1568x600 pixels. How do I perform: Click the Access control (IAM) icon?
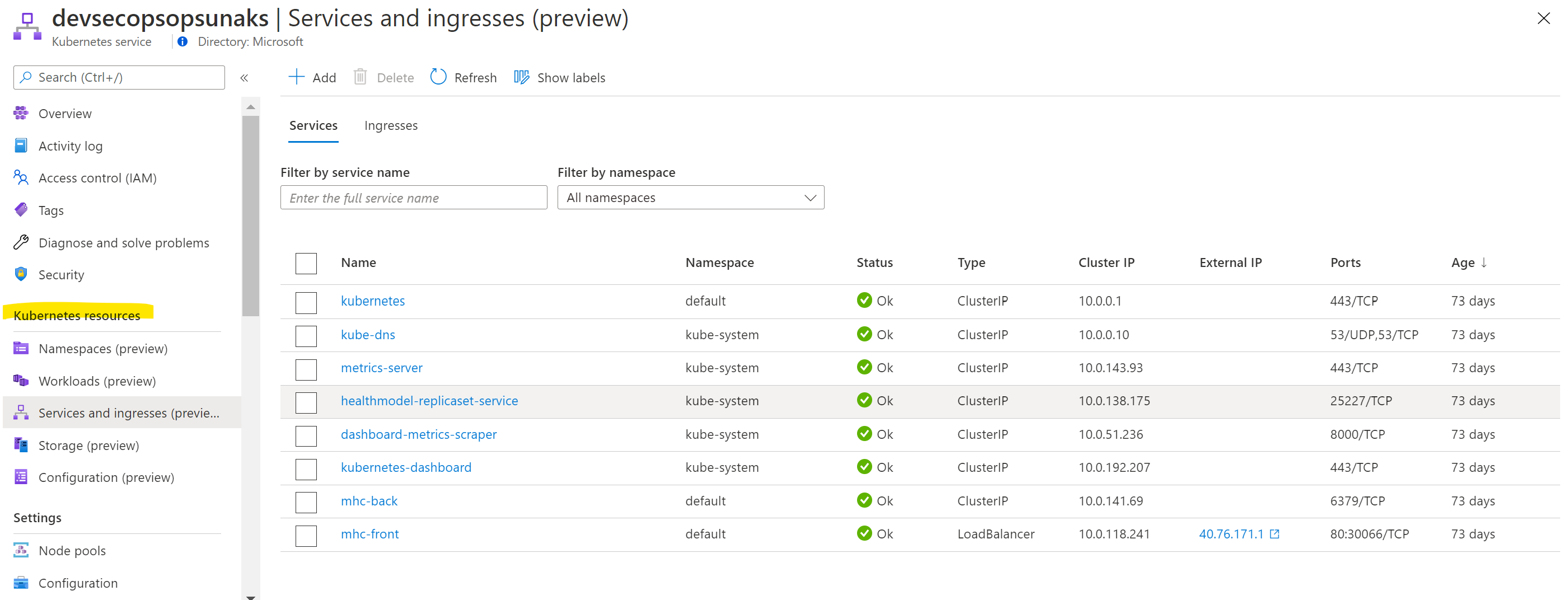coord(21,177)
